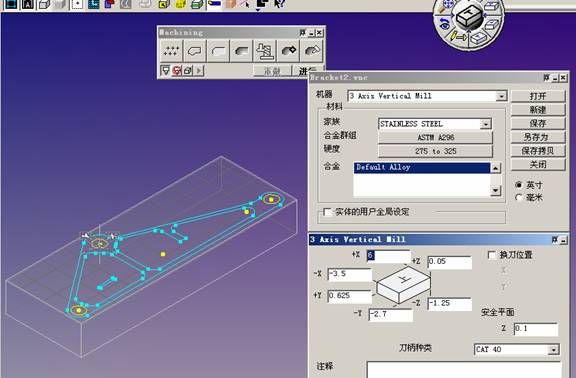The width and height of the screenshot is (576, 378).
Task: Open the machine tool icon in the Machining palette
Action: (265, 51)
